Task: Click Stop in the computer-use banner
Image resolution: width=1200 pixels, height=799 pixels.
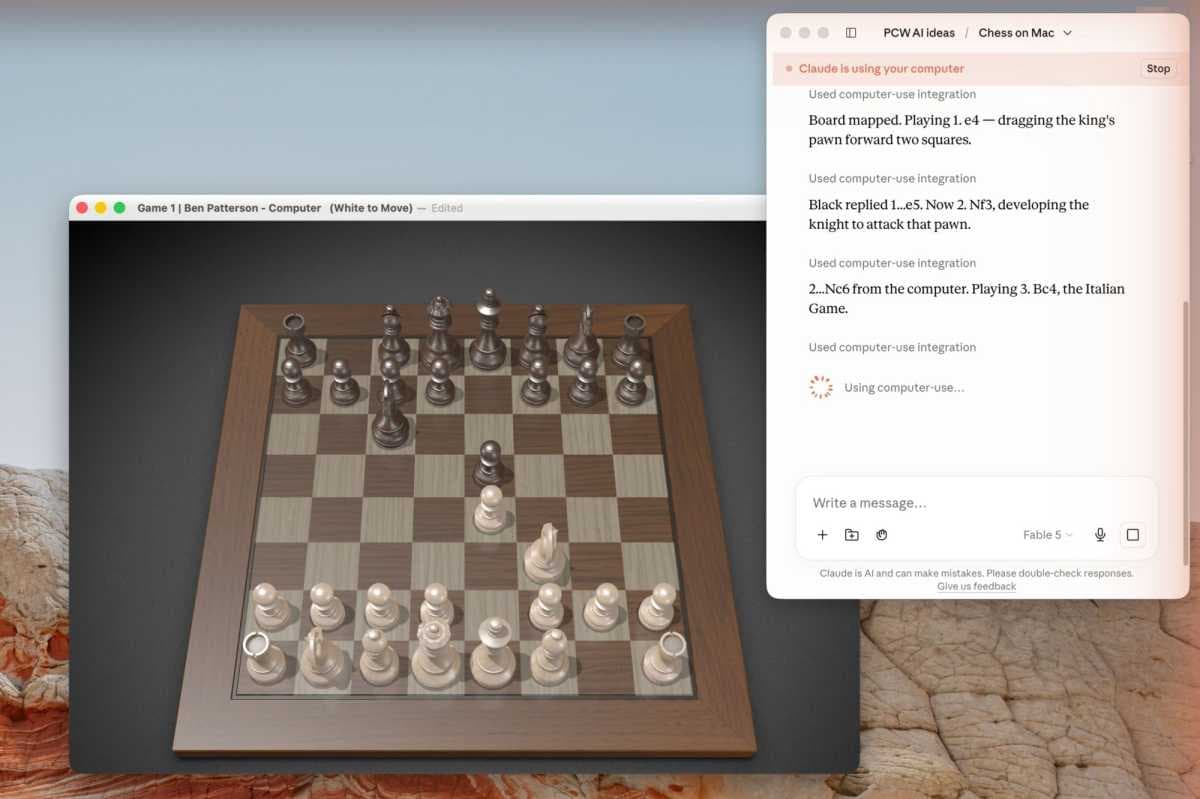Action: 1158,69
